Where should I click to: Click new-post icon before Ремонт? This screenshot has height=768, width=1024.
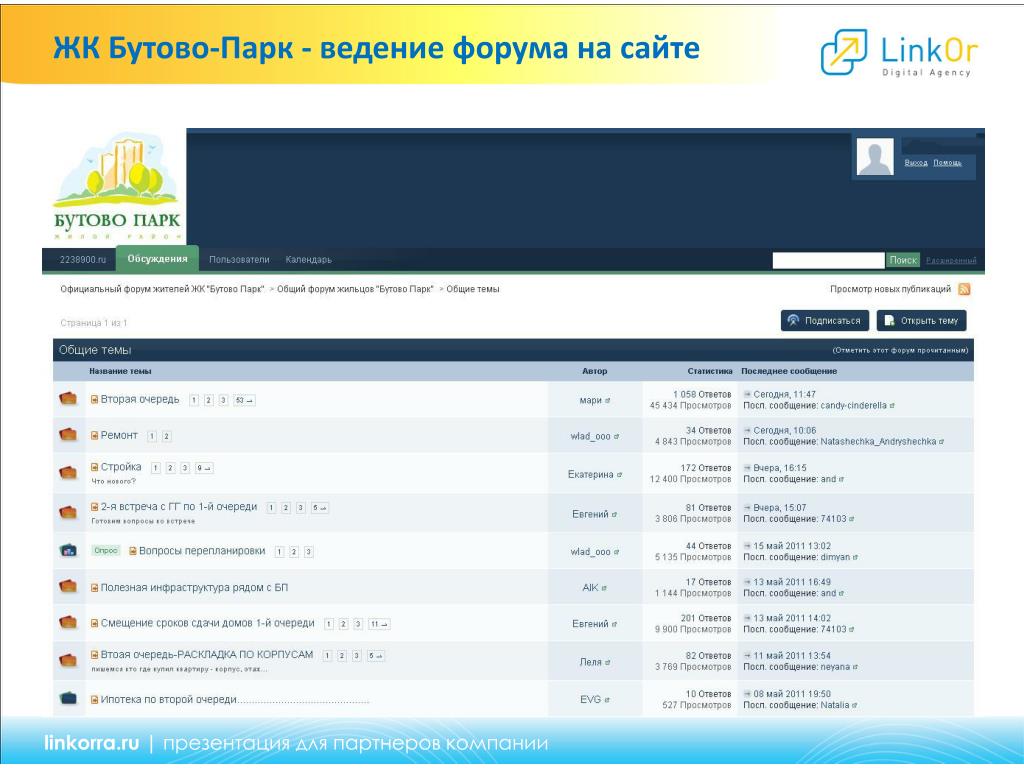pos(94,436)
